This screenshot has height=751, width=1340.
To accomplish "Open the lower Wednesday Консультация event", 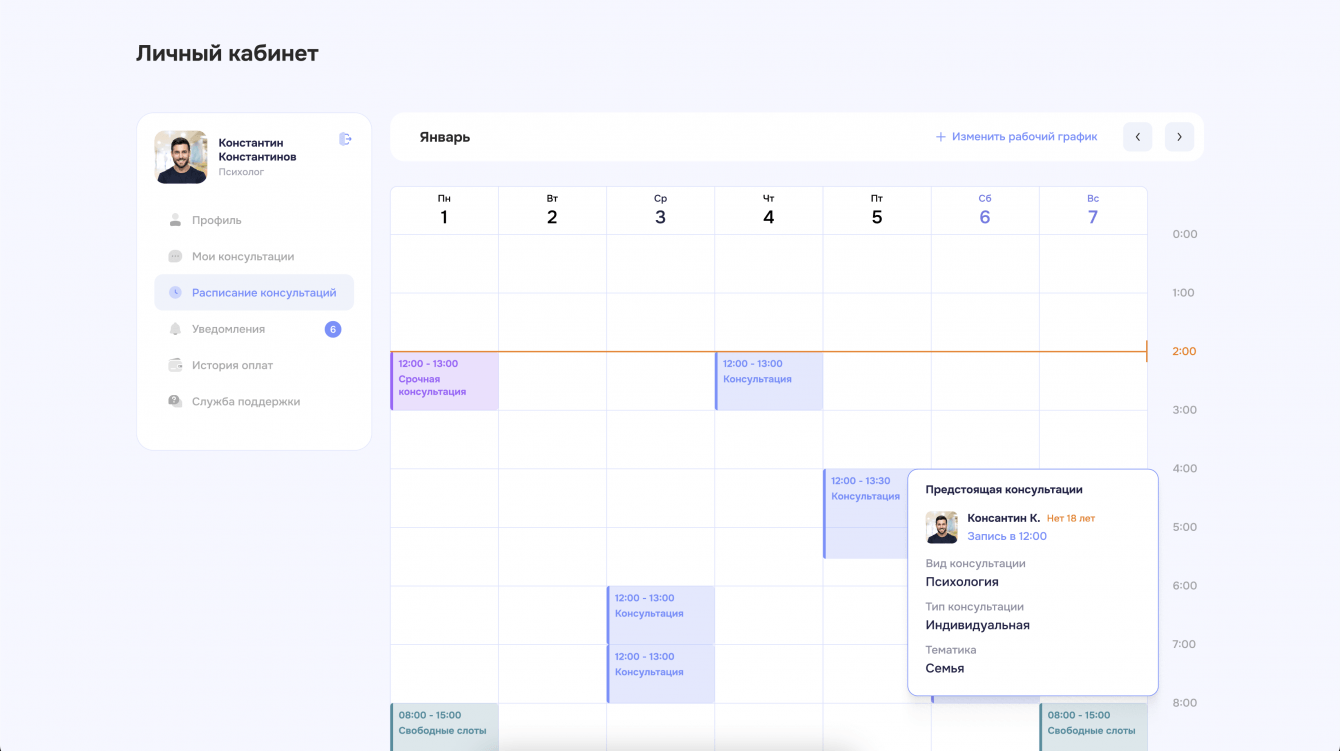I will [x=661, y=674].
